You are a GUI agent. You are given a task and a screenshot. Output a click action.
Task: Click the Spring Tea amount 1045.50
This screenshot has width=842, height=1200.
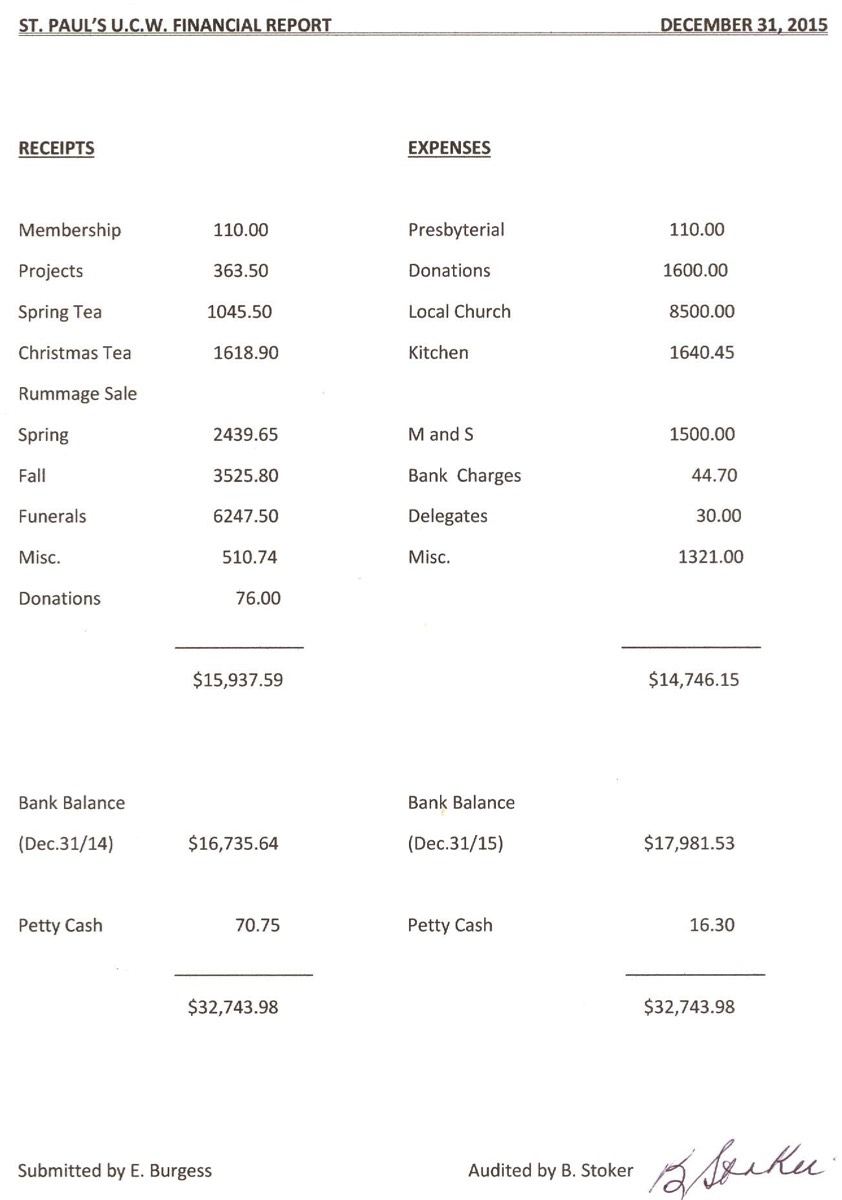coord(239,312)
